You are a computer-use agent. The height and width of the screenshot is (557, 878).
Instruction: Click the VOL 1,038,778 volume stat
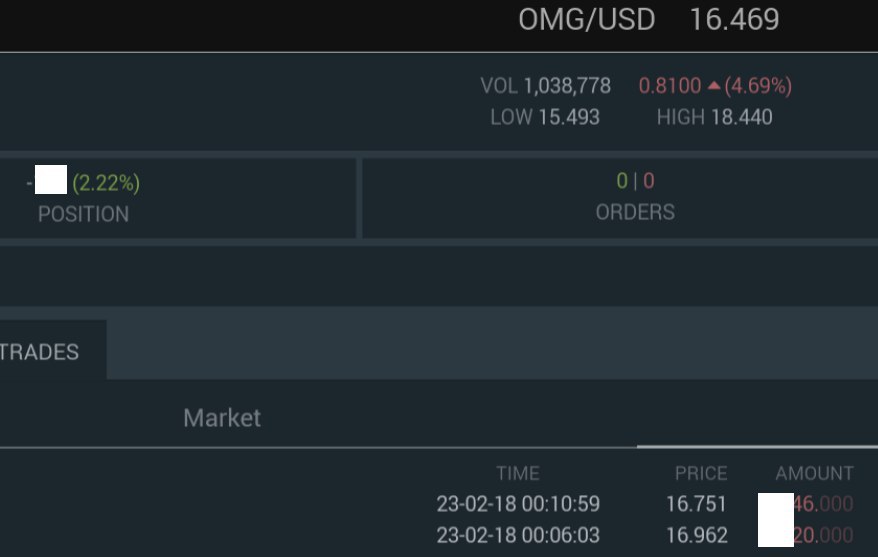tap(545, 86)
